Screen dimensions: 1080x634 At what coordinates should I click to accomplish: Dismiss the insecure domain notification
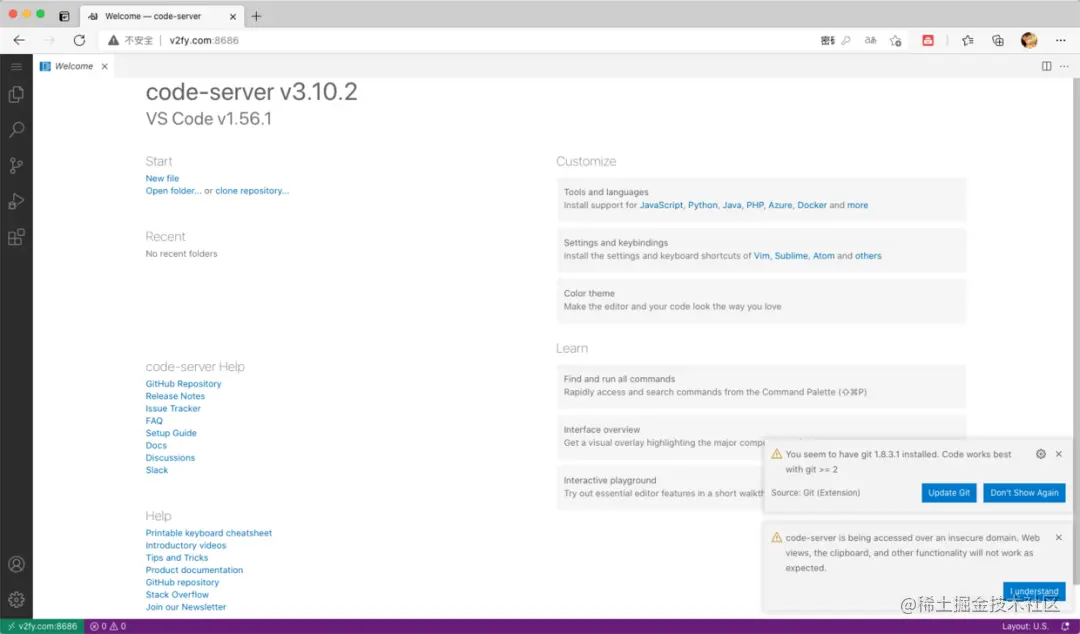[x=1059, y=538]
